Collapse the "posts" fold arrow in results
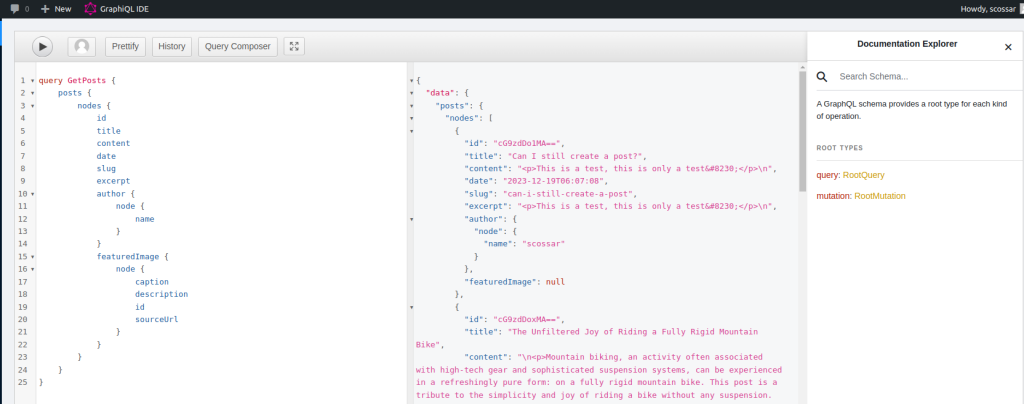1024x404 pixels. click(x=411, y=106)
